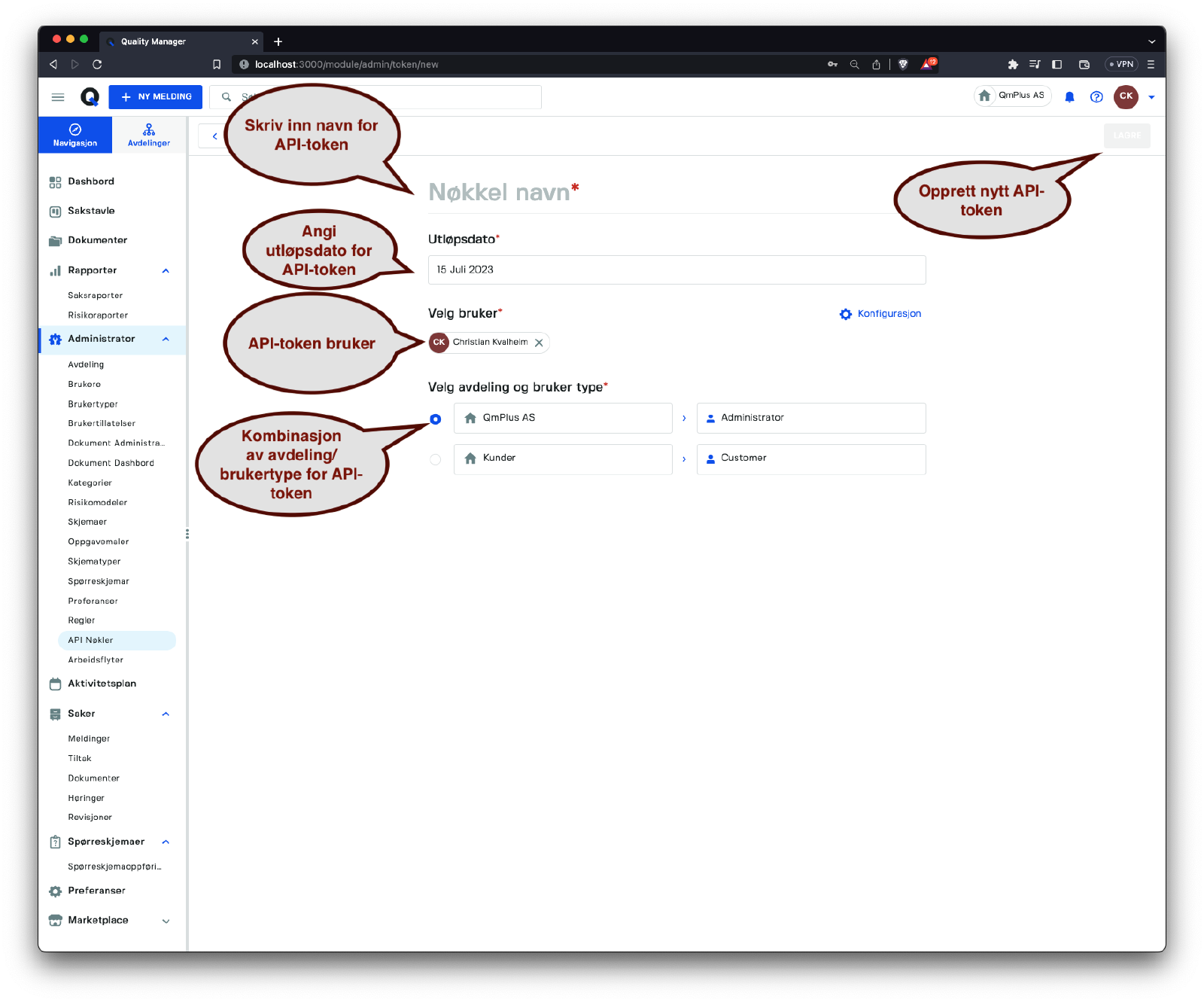Click the Quality Manager logo icon

(x=90, y=97)
